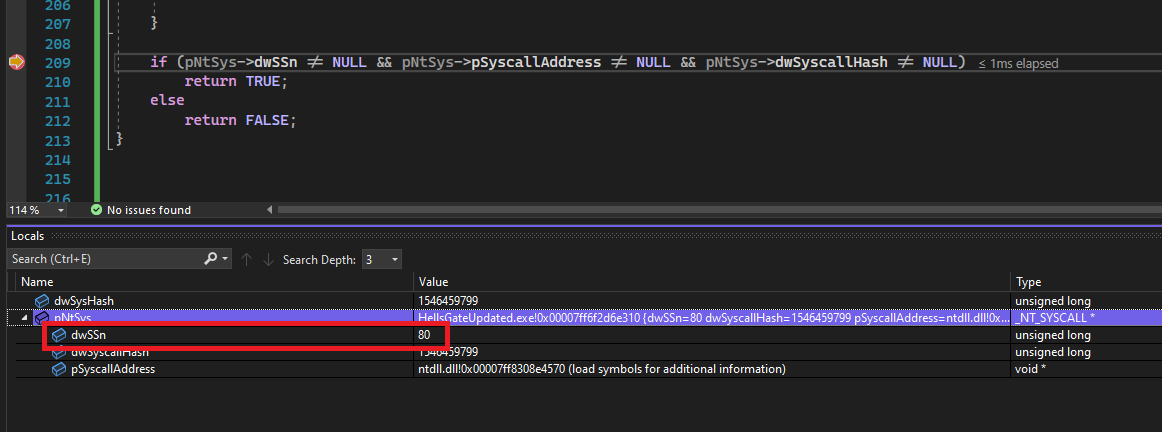Click the dwSSn value 80
This screenshot has height=432, width=1162.
(x=425, y=335)
